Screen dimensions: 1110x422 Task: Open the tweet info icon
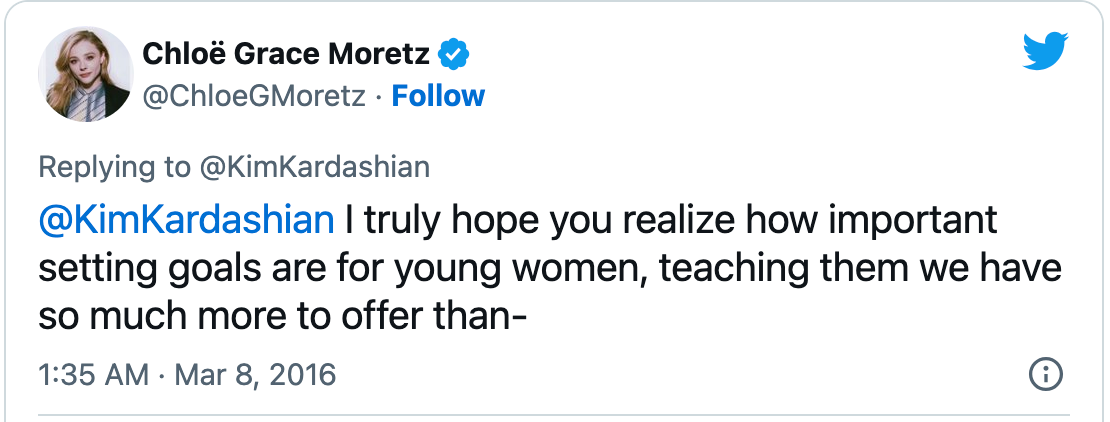pyautogui.click(x=1045, y=375)
